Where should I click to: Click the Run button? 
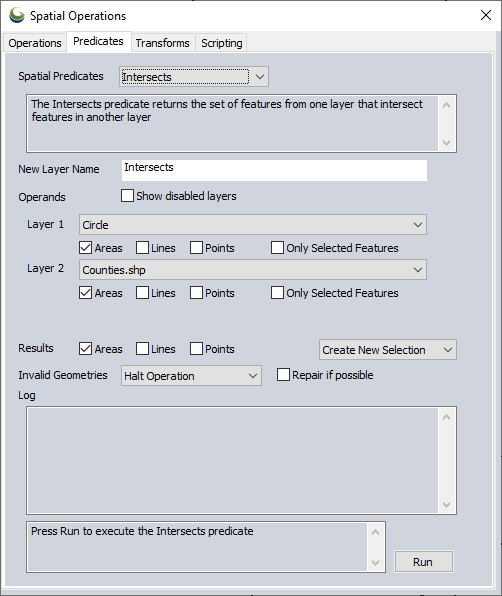424,561
